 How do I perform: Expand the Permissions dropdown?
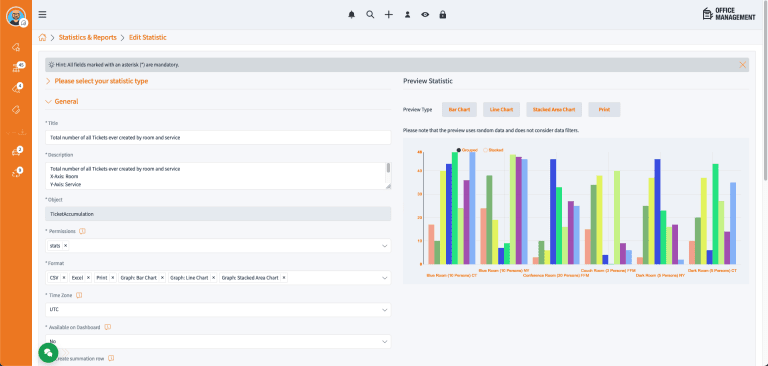click(x=218, y=245)
